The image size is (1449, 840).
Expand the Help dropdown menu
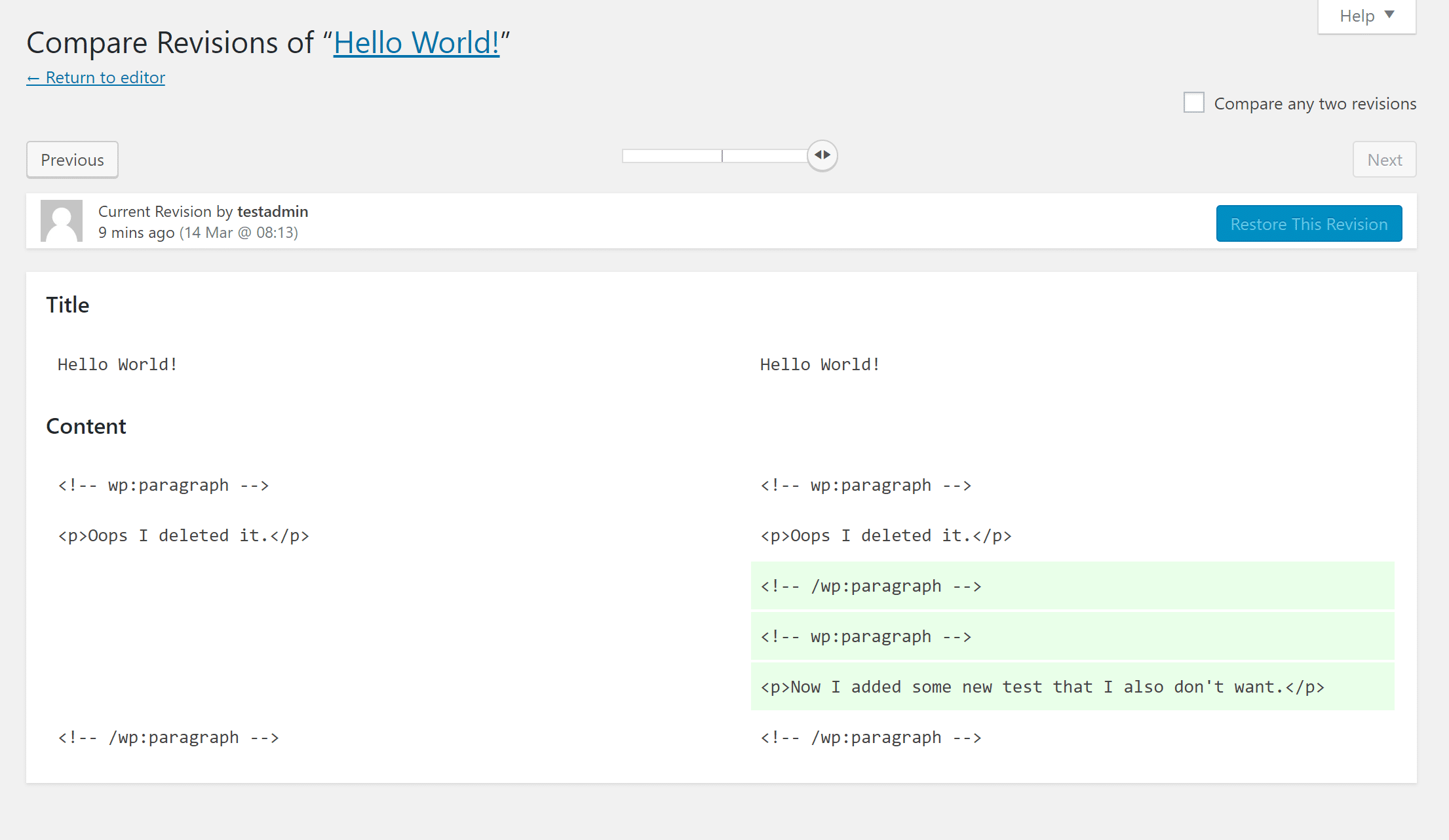(1364, 15)
